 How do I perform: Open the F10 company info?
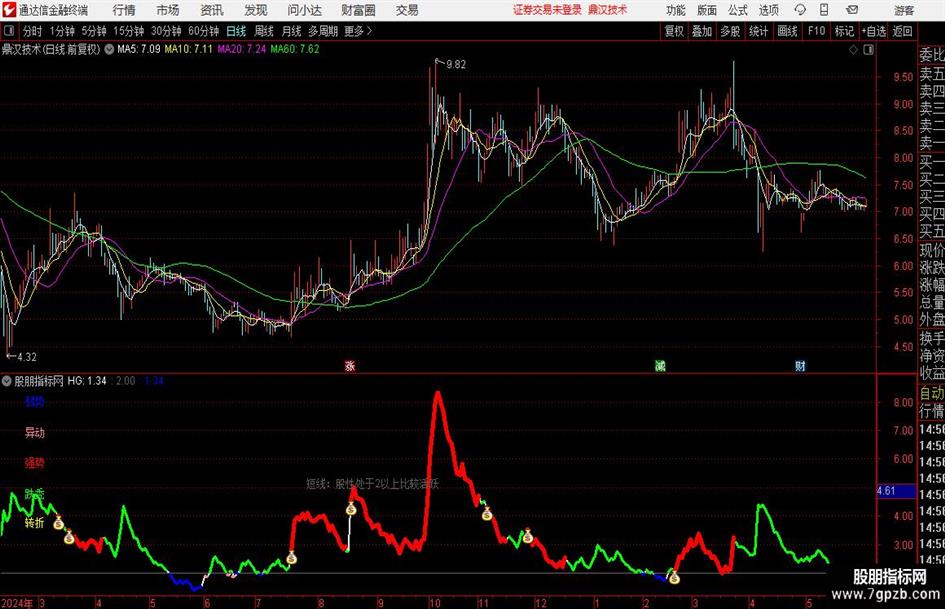click(x=816, y=31)
